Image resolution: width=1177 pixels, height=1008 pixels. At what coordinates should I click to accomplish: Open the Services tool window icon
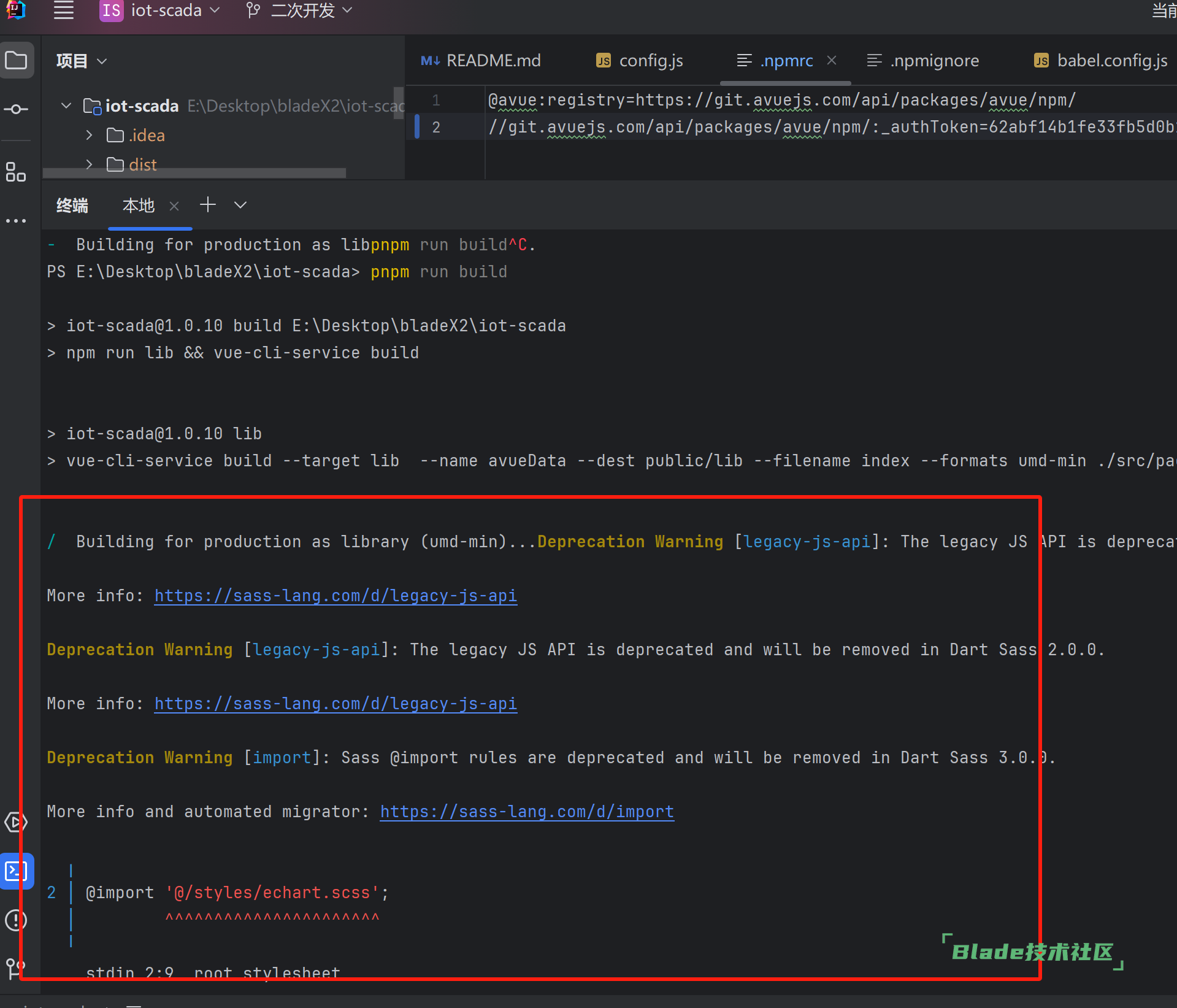tap(17, 822)
